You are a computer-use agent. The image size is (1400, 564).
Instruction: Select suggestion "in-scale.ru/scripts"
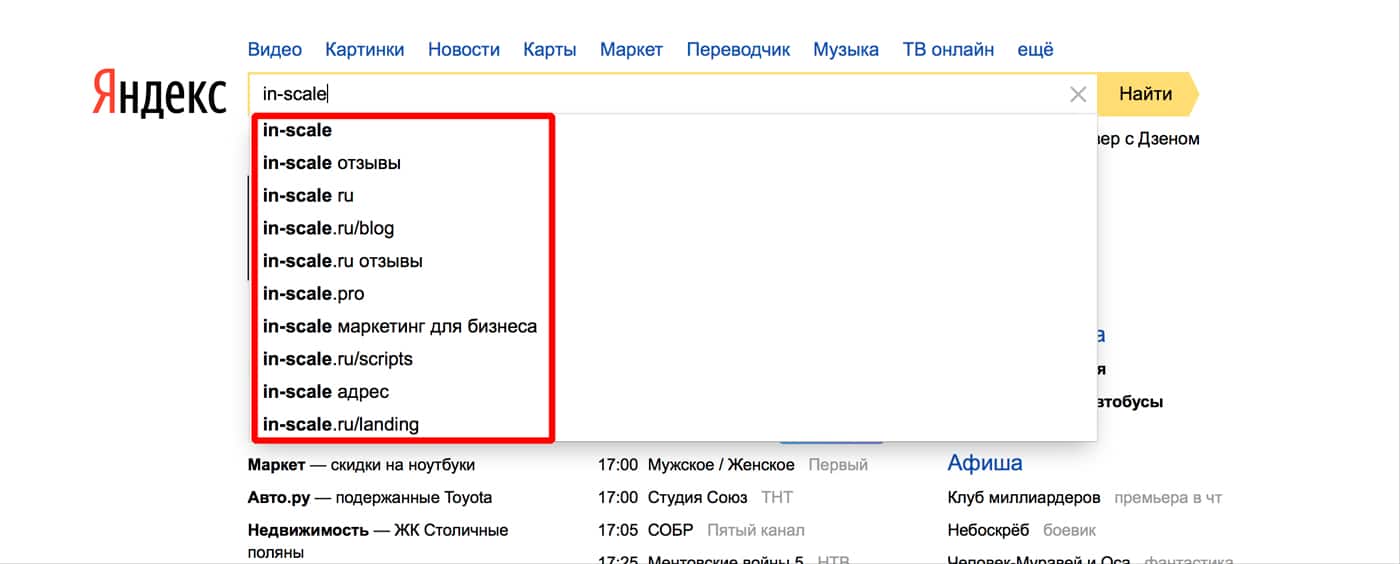[673, 359]
